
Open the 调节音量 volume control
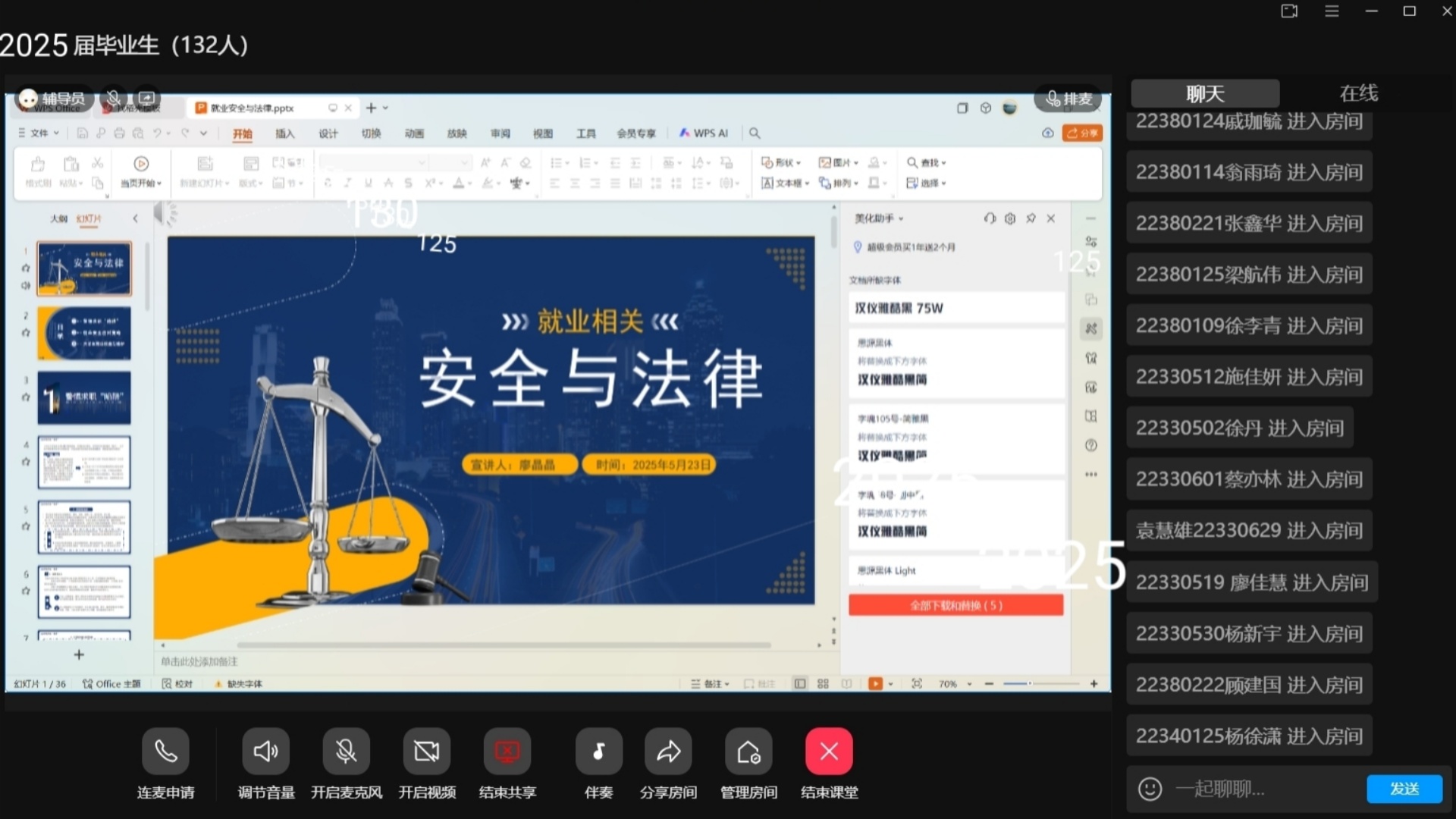point(265,752)
